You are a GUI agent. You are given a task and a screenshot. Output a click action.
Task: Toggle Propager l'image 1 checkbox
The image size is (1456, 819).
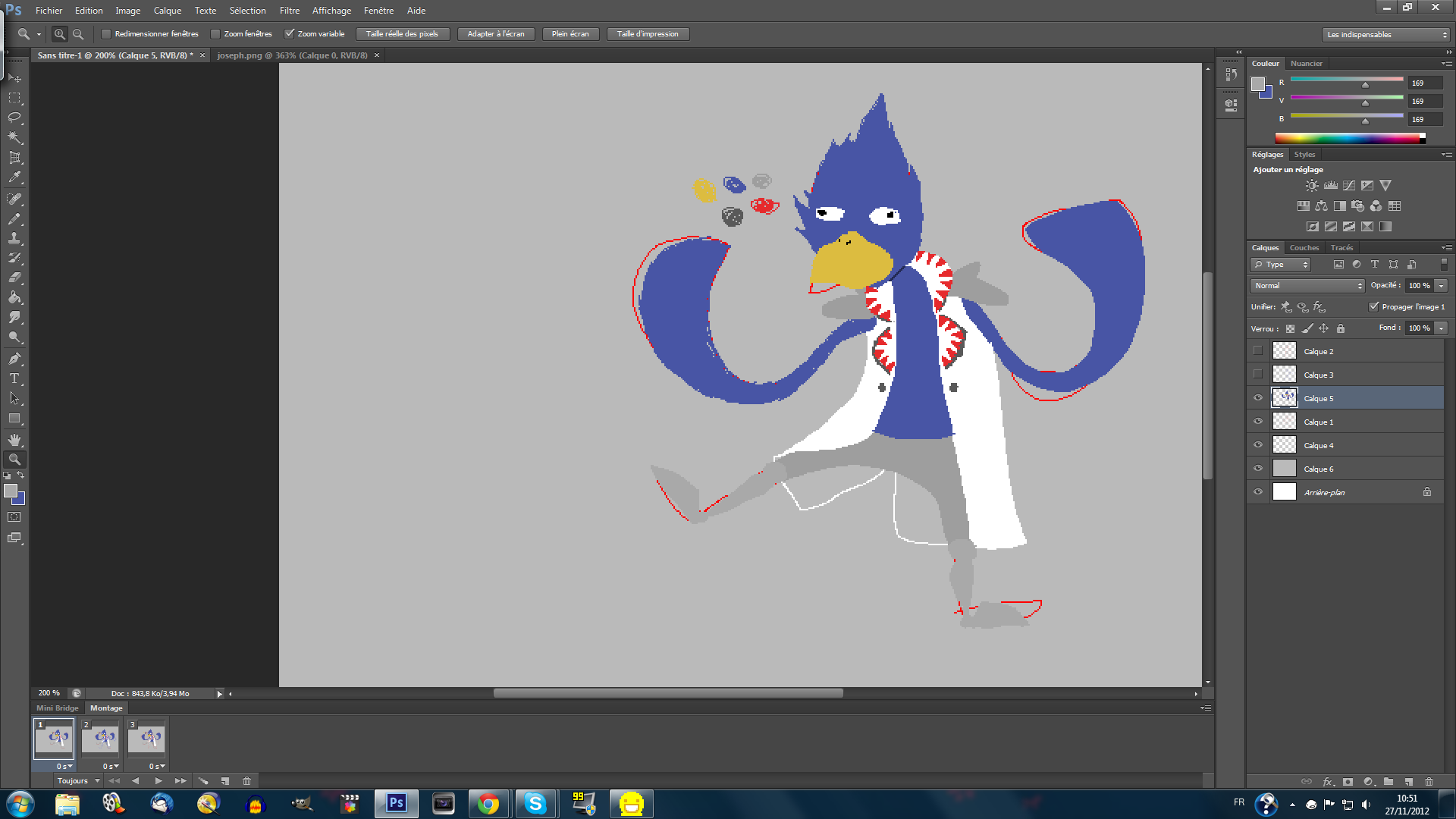coord(1373,307)
